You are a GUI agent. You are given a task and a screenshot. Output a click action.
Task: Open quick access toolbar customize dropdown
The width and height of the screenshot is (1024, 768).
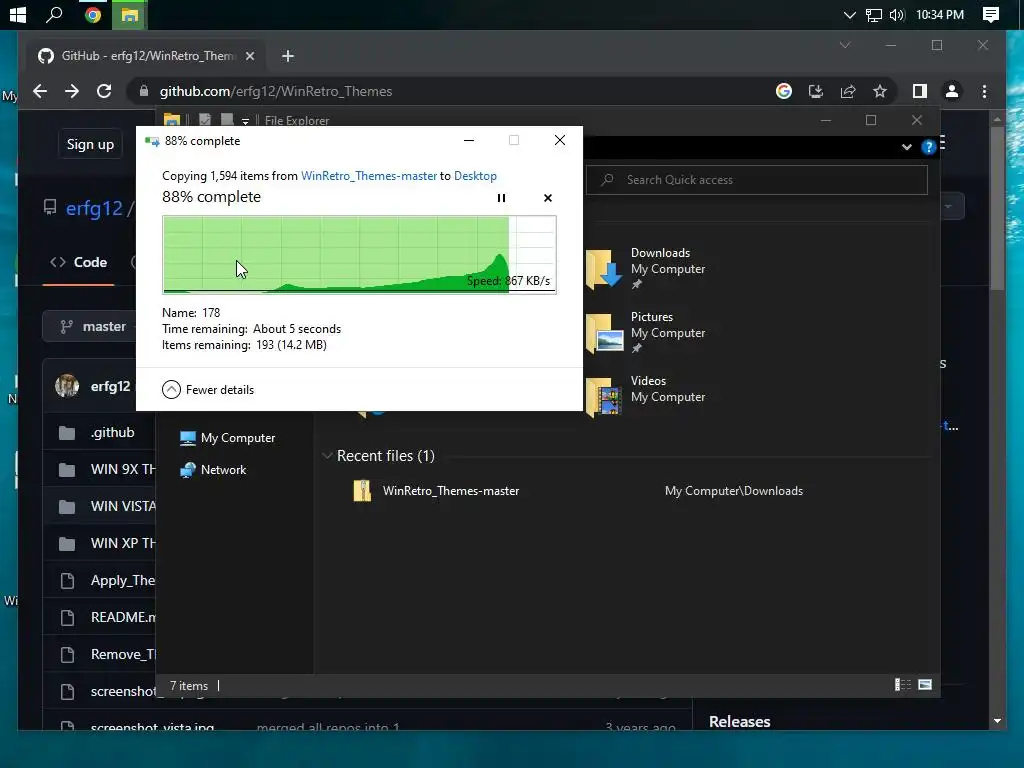245,121
